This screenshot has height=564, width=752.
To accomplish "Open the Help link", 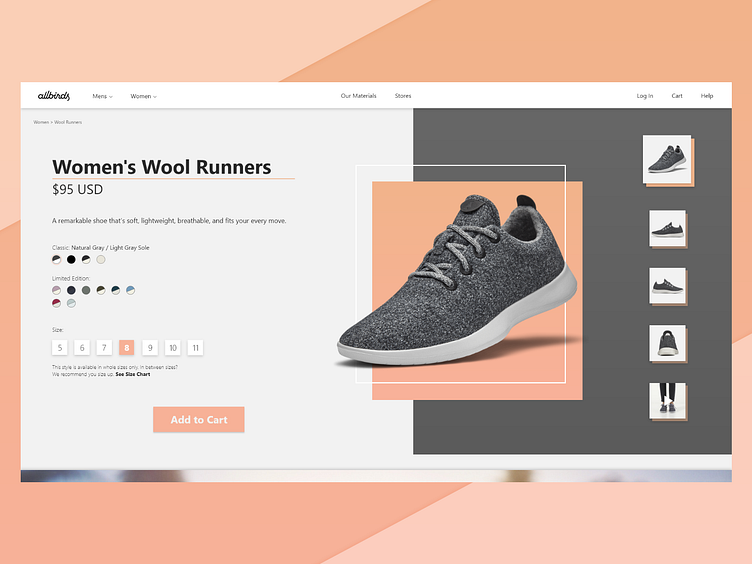I will 706,95.
